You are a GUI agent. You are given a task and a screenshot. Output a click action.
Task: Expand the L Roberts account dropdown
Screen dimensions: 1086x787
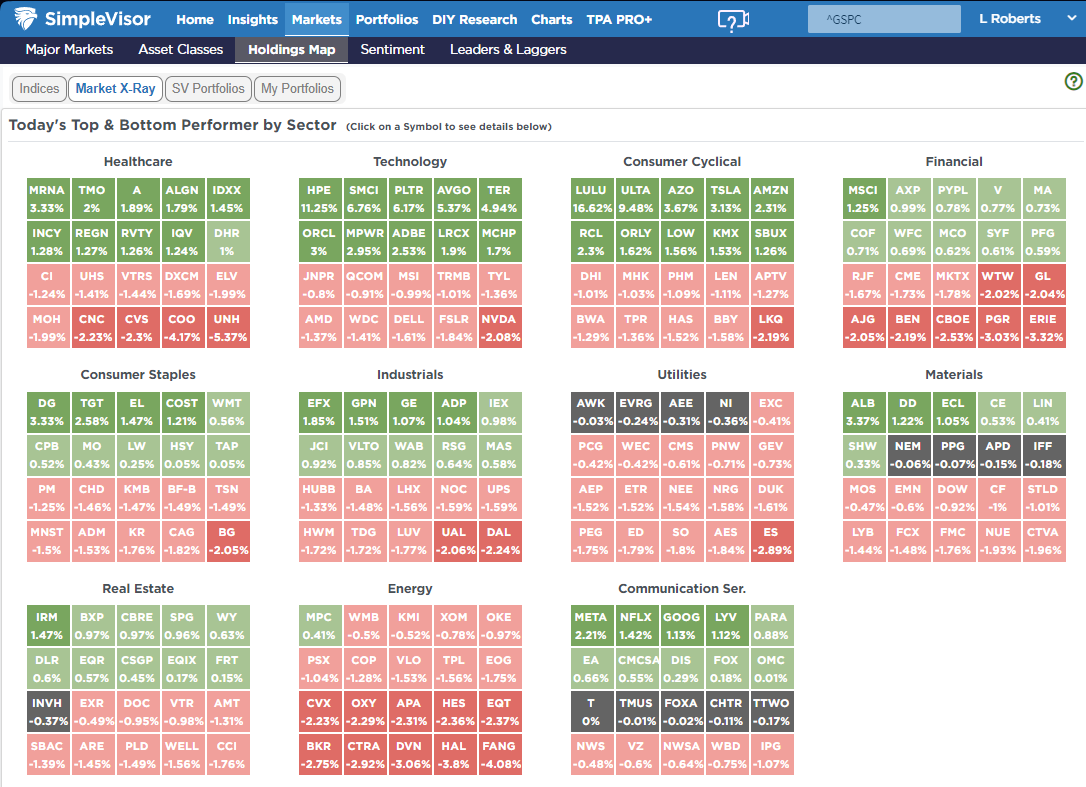(x=1071, y=19)
